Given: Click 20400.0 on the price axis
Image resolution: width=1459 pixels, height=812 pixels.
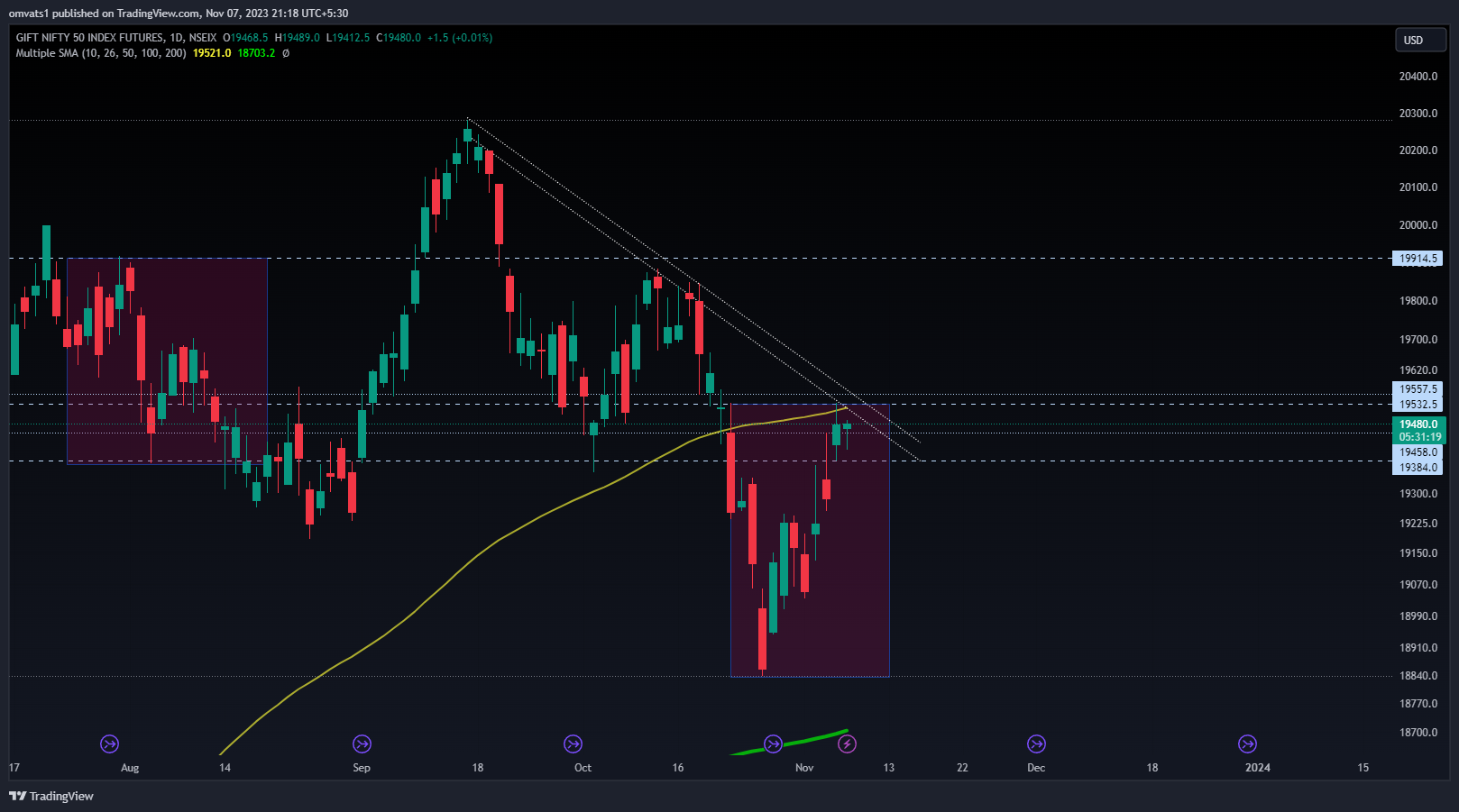Looking at the screenshot, I should pos(1418,77).
